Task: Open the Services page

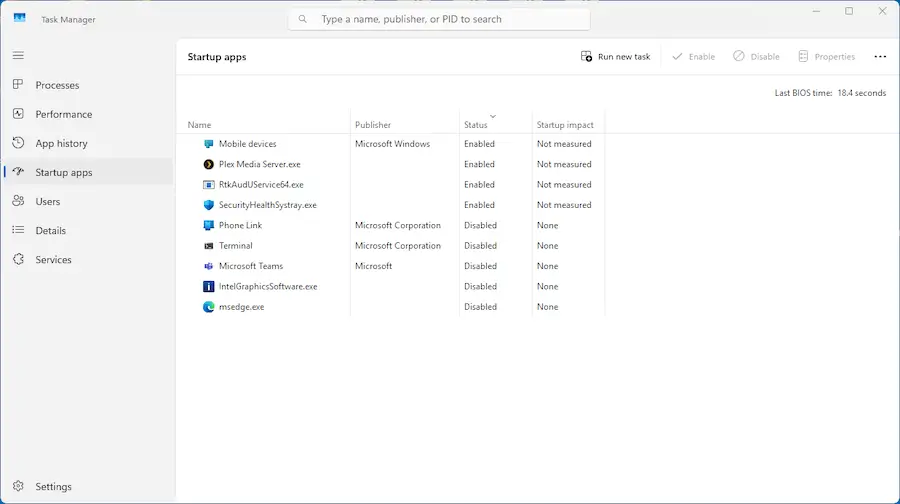Action: 88,259
